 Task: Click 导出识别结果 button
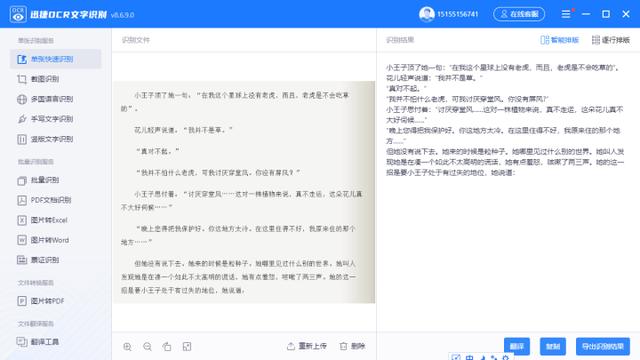tap(602, 347)
